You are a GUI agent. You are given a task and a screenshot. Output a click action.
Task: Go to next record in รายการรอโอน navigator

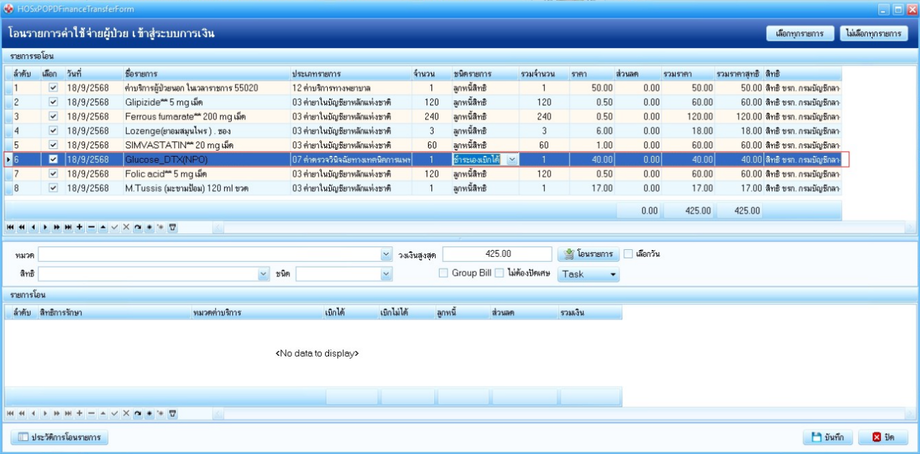point(45,226)
